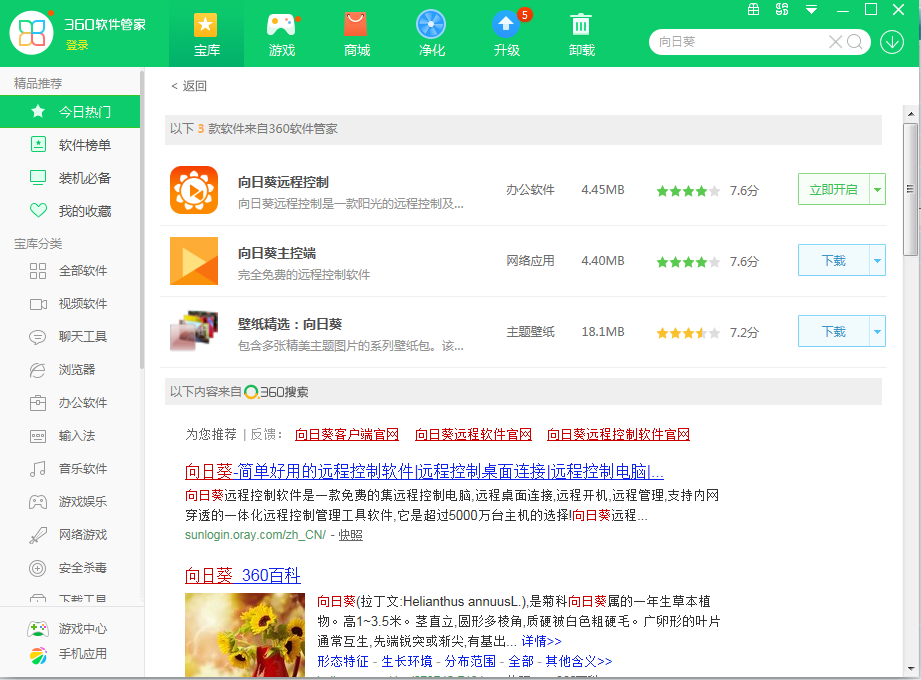Clear search text with X icon
This screenshot has height=680, width=921.
click(835, 42)
